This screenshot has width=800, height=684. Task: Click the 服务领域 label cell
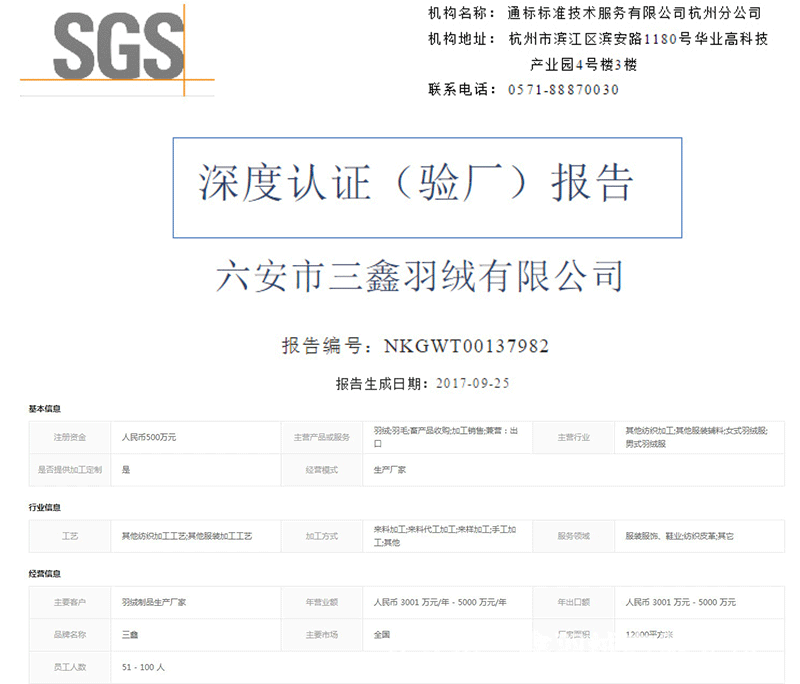pyautogui.click(x=573, y=536)
